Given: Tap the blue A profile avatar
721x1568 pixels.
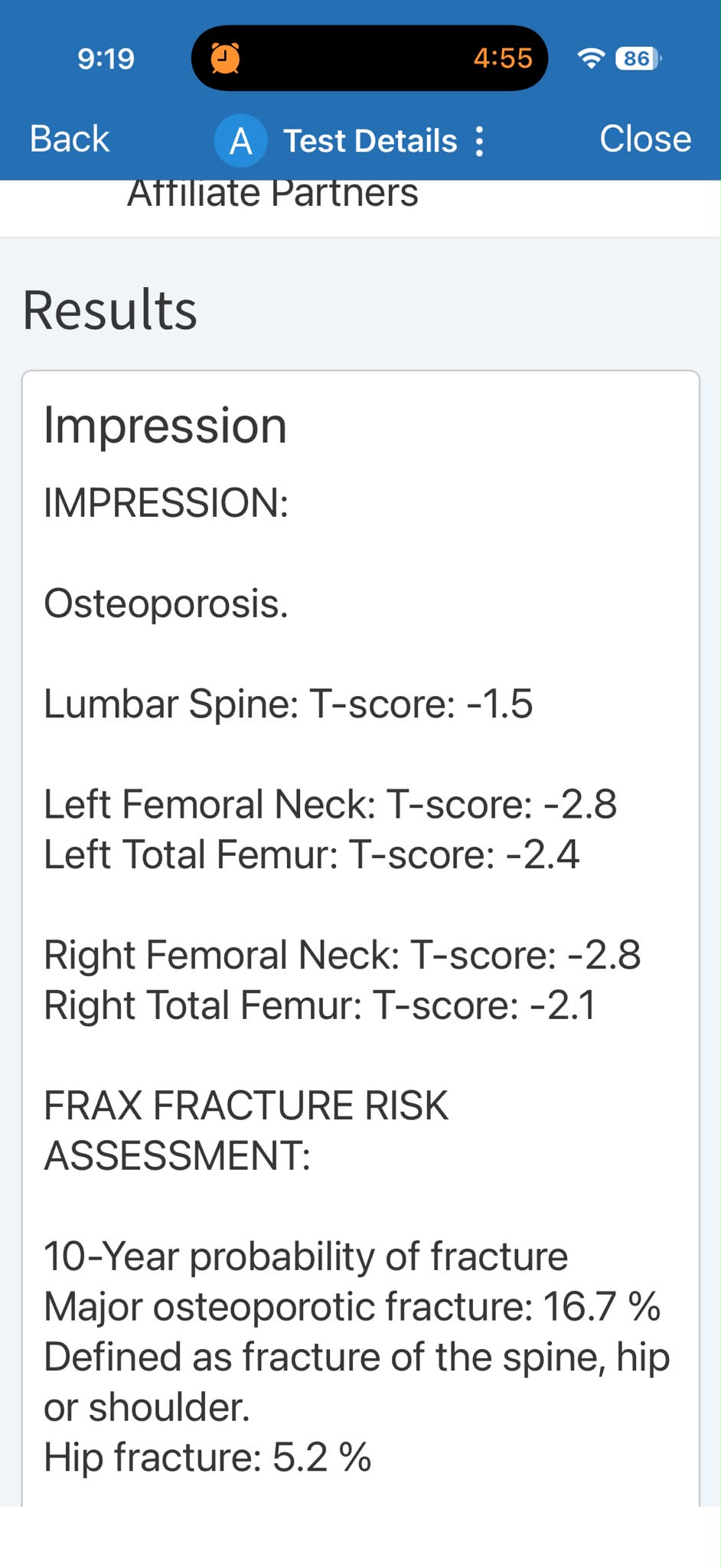Looking at the screenshot, I should (x=240, y=141).
